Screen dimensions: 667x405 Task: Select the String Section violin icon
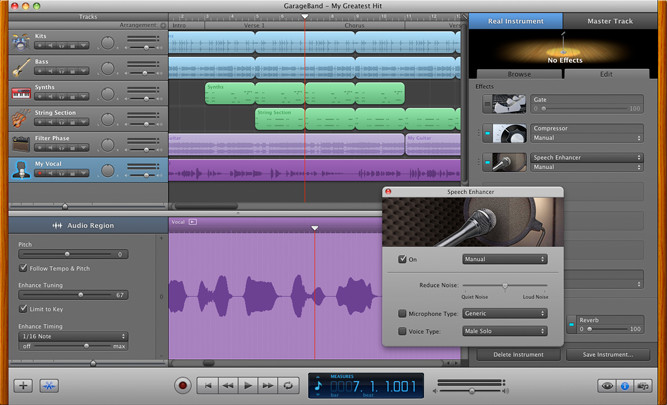click(21, 119)
